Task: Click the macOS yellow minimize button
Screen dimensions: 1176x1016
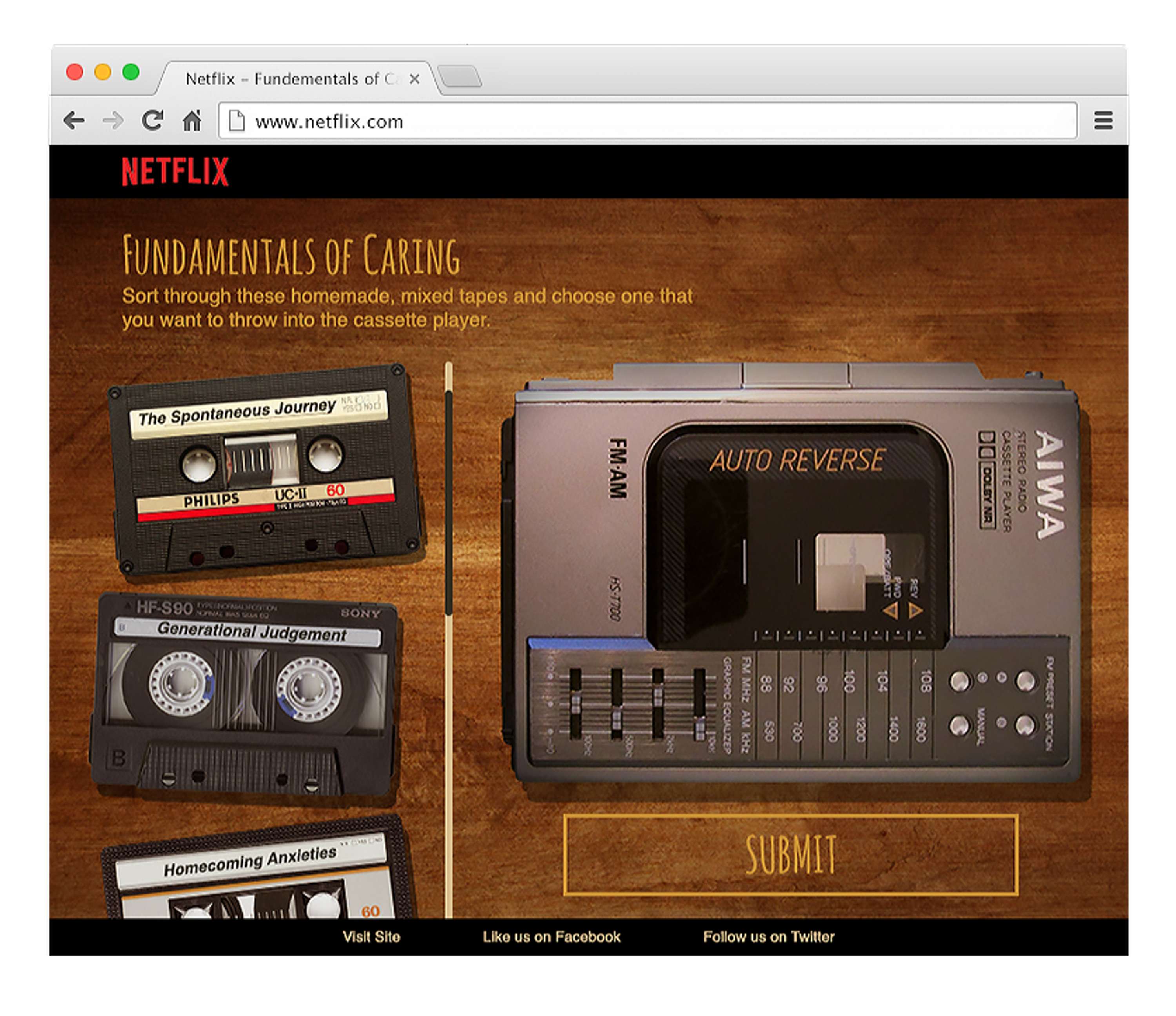Action: click(x=103, y=72)
